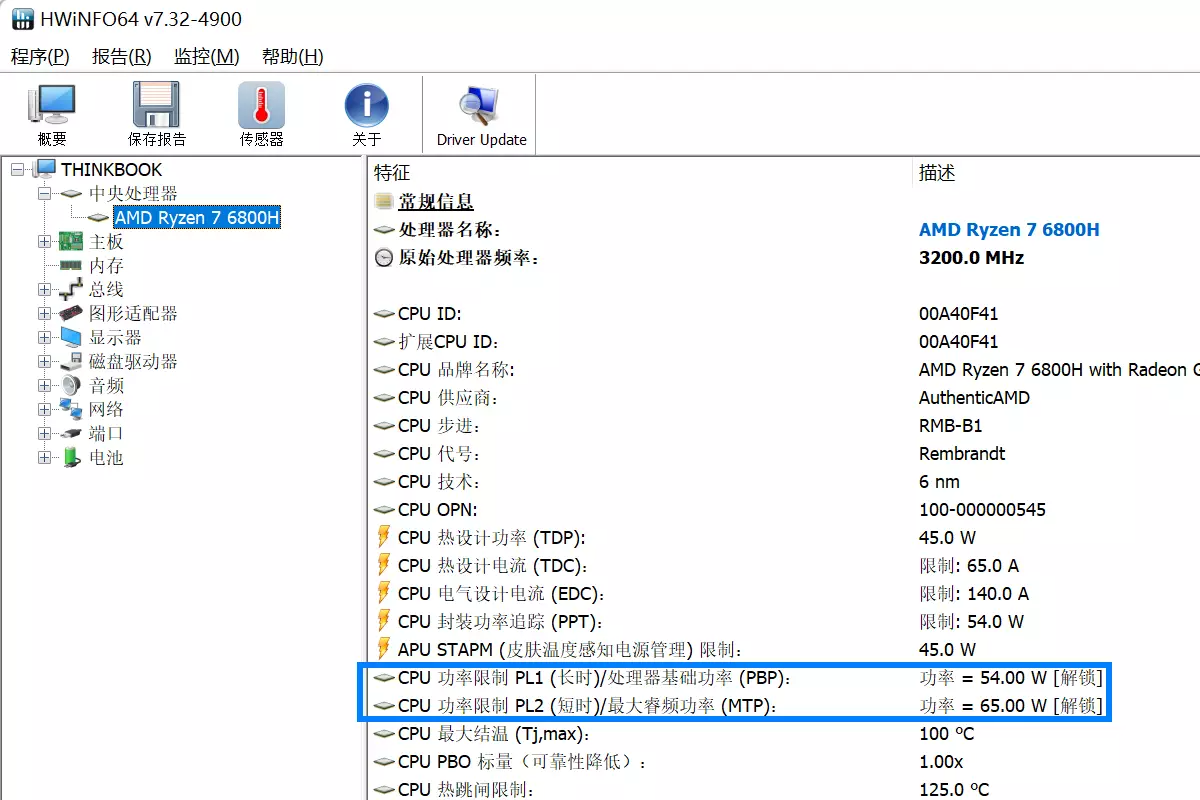Click the lightning icon beside CPU 封装功率追踪 (PPT)
This screenshot has width=1200, height=800.
[x=384, y=621]
